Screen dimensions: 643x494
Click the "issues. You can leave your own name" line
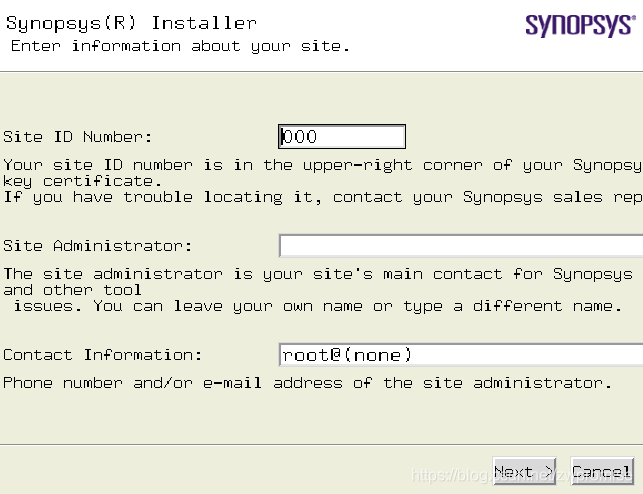[318, 306]
